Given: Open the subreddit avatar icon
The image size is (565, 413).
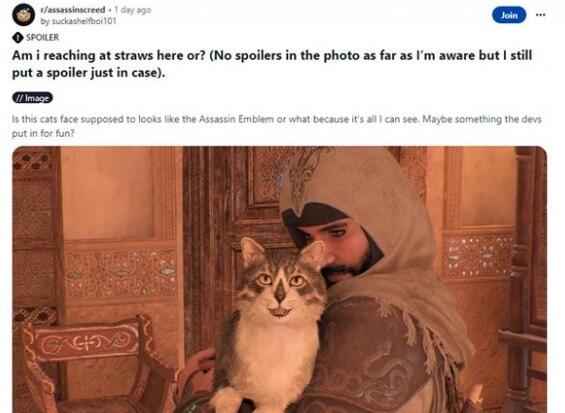Looking at the screenshot, I should coord(23,15).
